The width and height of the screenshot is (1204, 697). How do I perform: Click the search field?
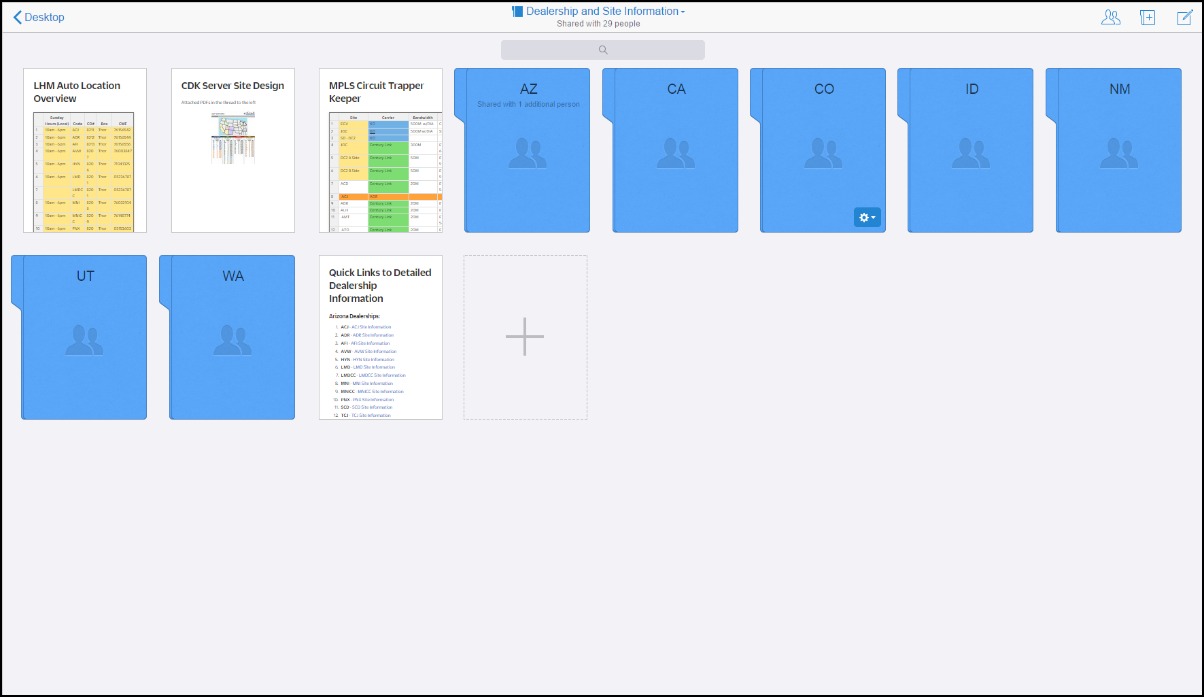coord(603,50)
